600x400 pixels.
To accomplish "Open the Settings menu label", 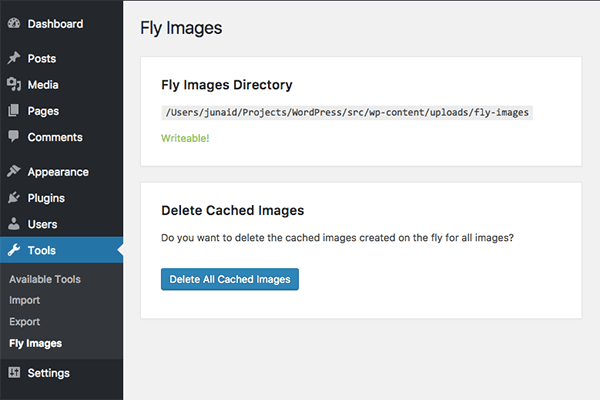I will 49,373.
